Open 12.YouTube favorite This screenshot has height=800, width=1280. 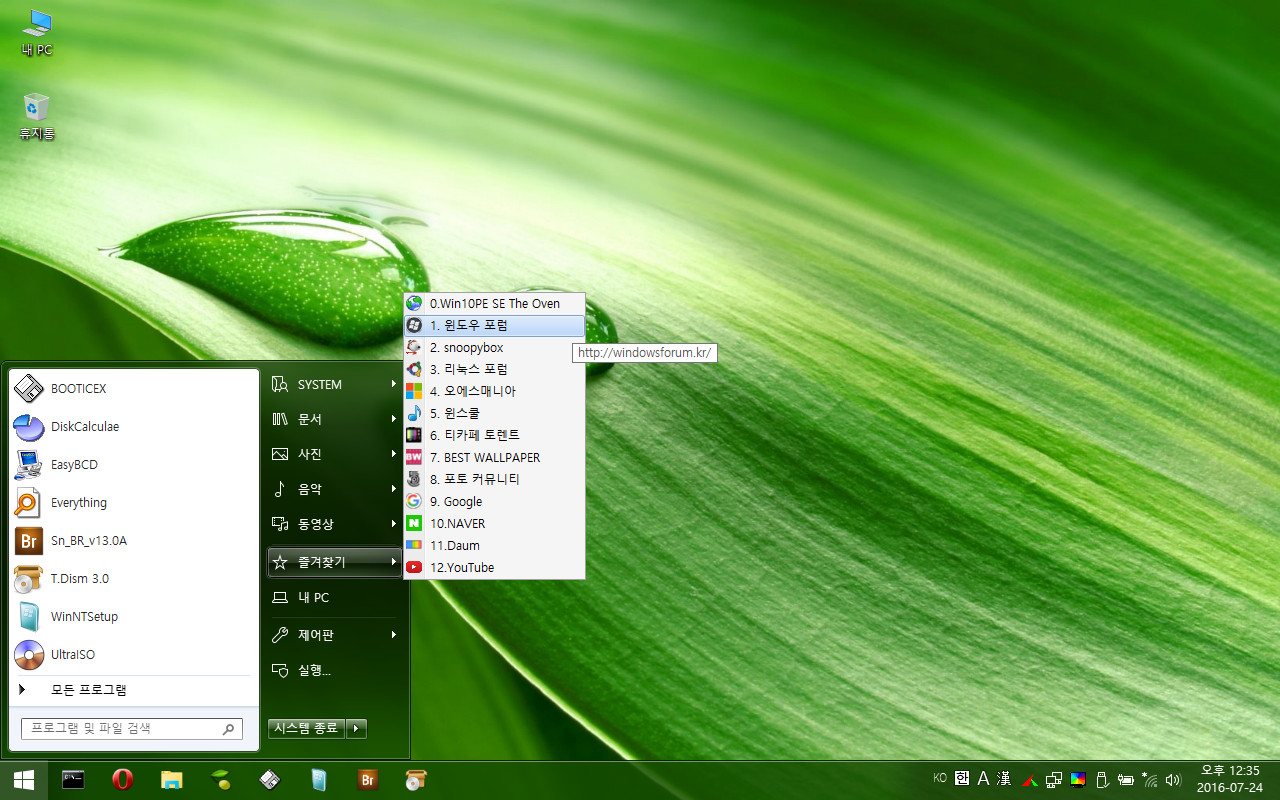(494, 567)
